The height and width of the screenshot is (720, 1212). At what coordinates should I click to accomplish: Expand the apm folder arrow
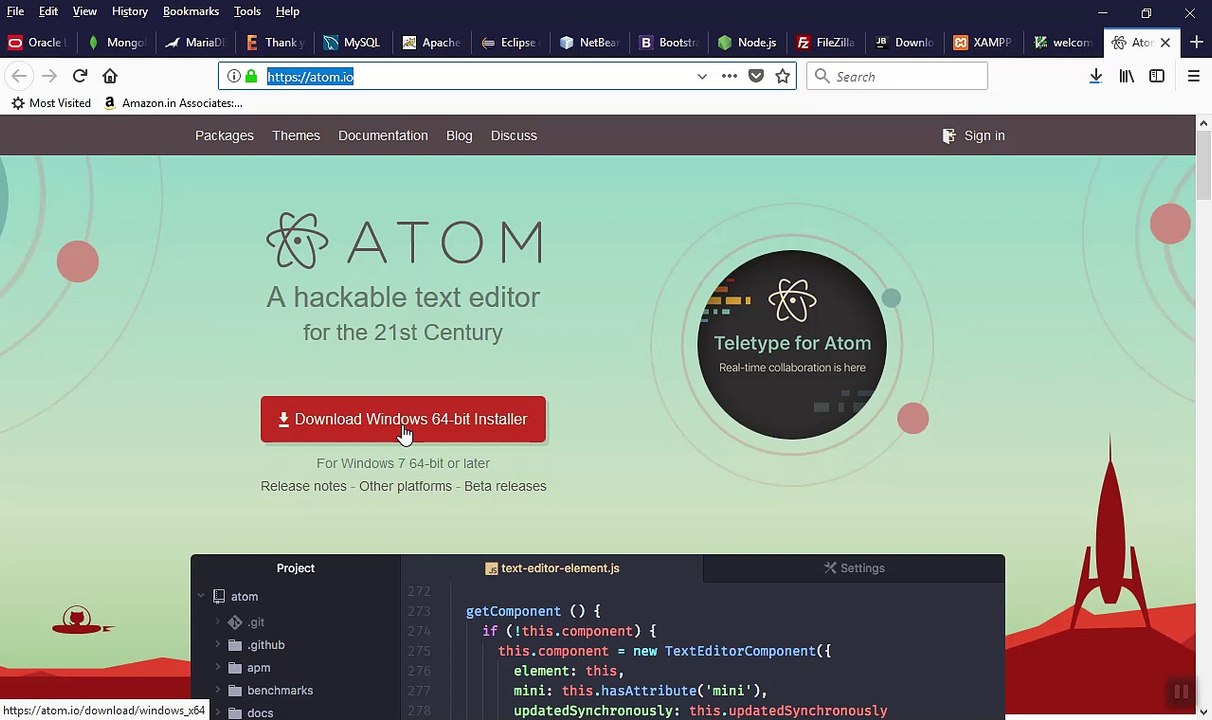click(x=218, y=667)
